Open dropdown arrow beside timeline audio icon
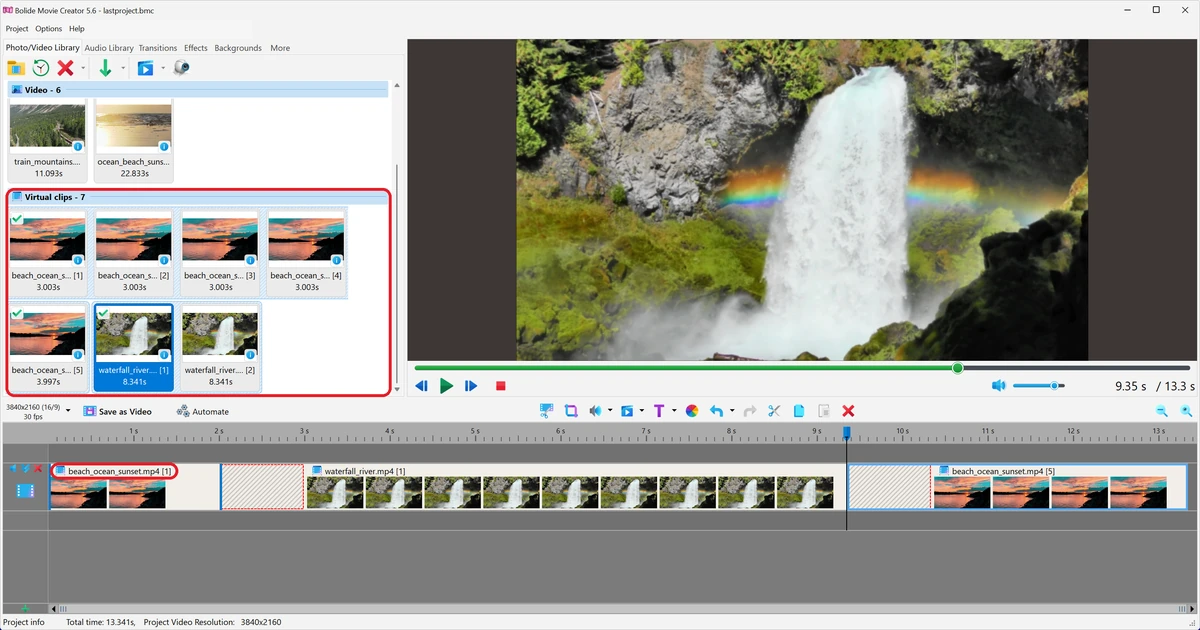Image resolution: width=1200 pixels, height=630 pixels. [610, 411]
